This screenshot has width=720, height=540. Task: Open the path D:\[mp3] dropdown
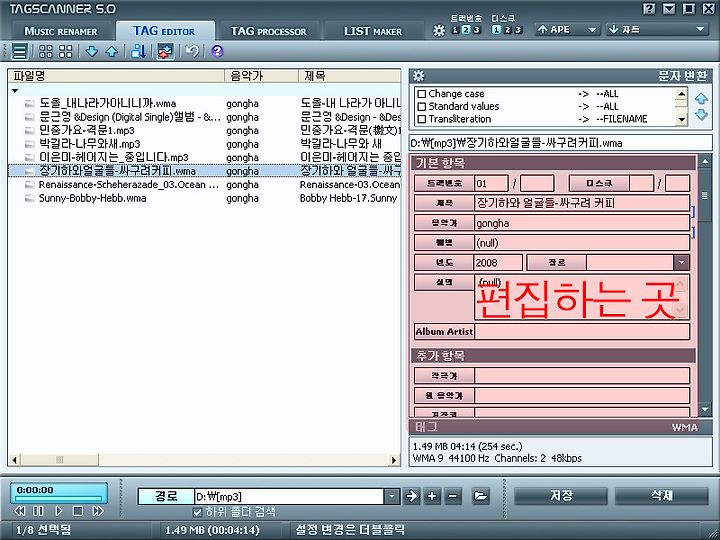pyautogui.click(x=392, y=496)
